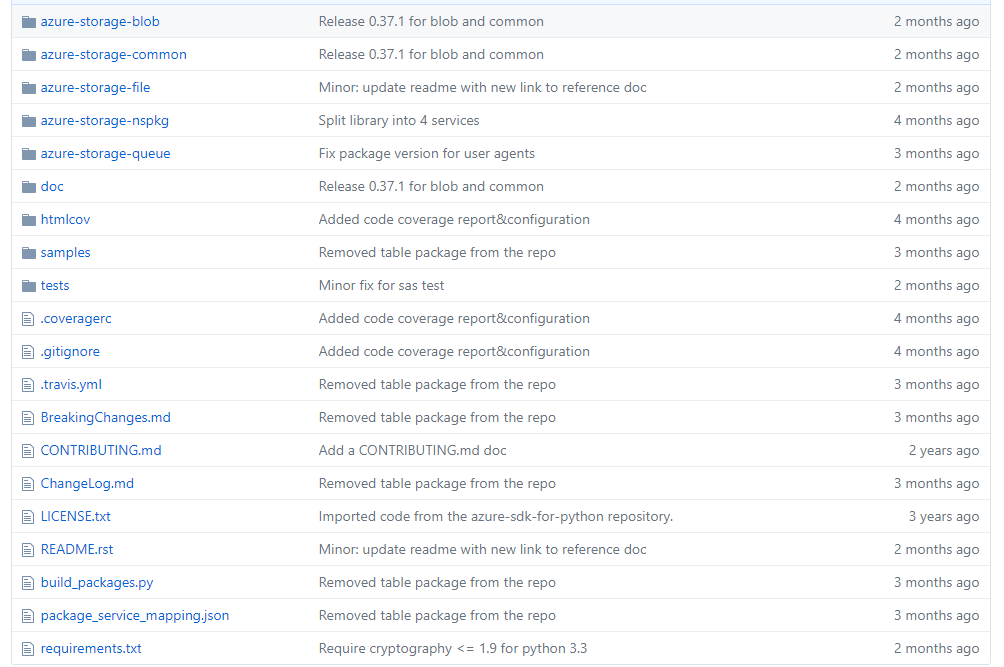
Task: Click the folder icon beside azure-storage-blob
Action: (28, 21)
